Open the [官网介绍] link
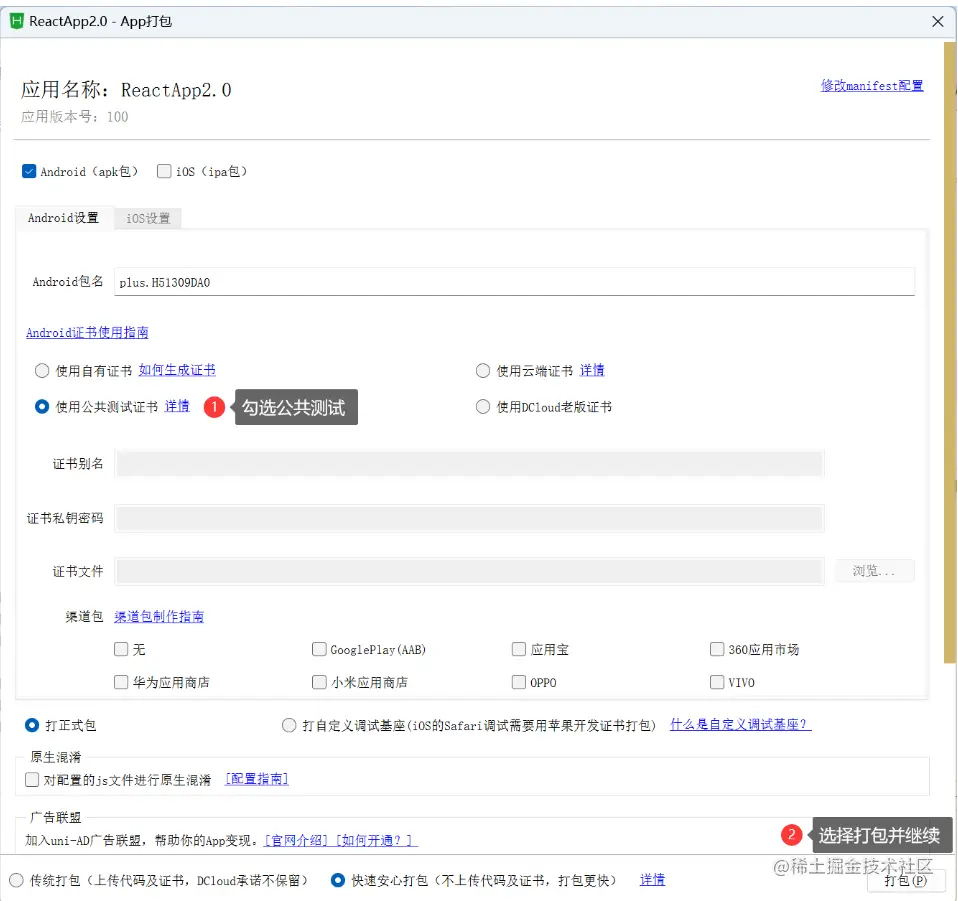The height and width of the screenshot is (901, 958). tap(296, 841)
